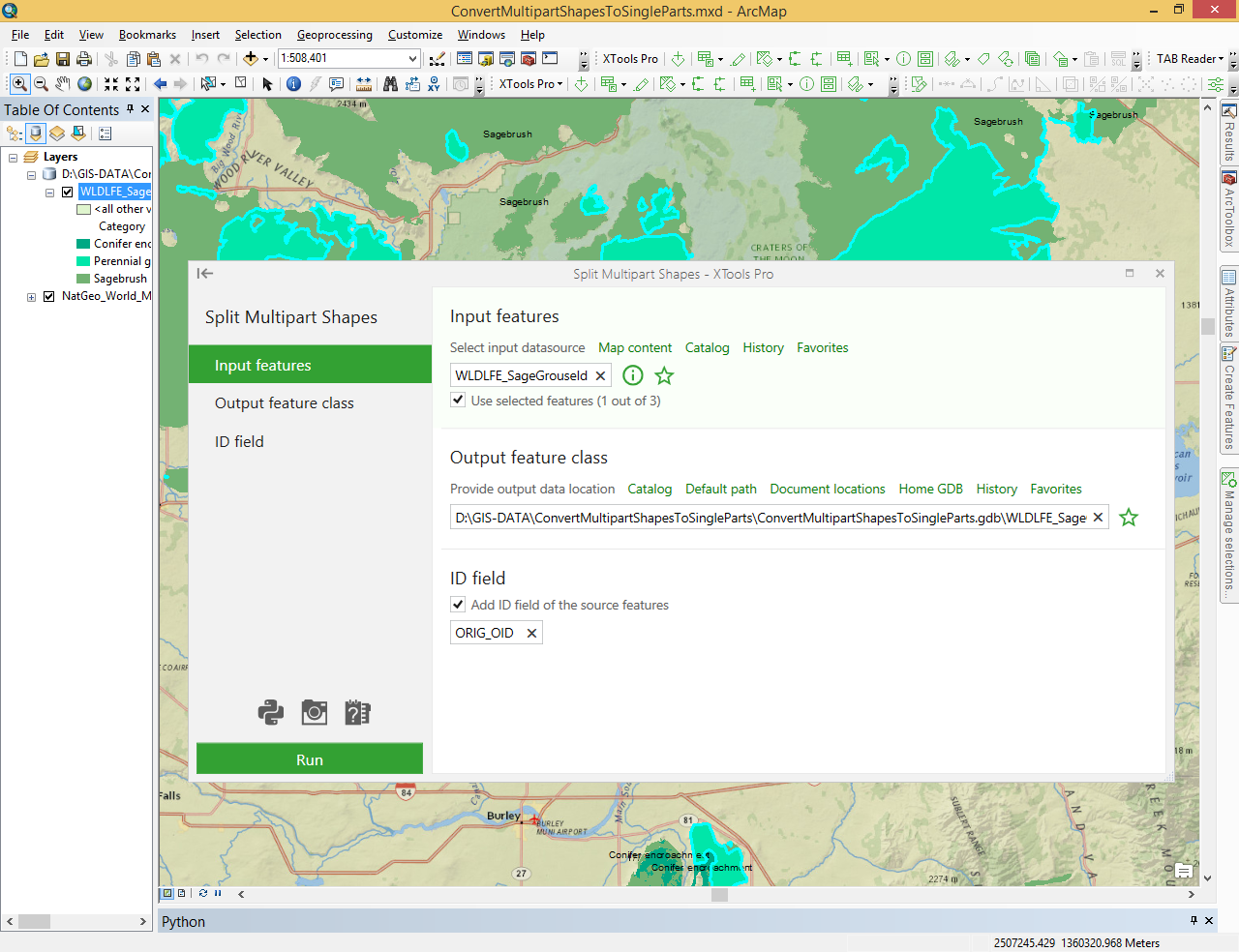Collapse the dialog sidebar arrow icon

click(205, 274)
